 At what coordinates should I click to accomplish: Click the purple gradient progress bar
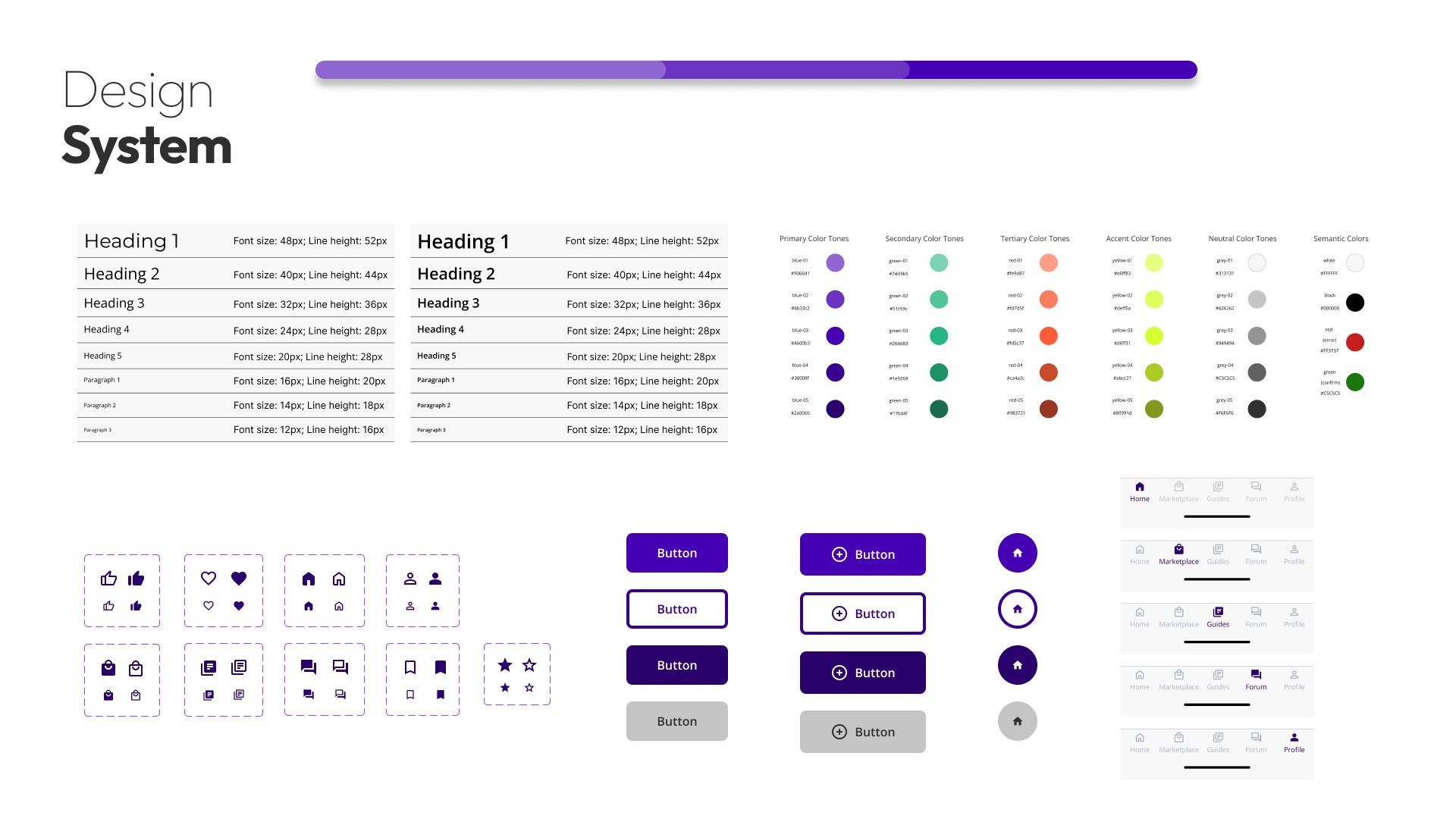click(756, 70)
